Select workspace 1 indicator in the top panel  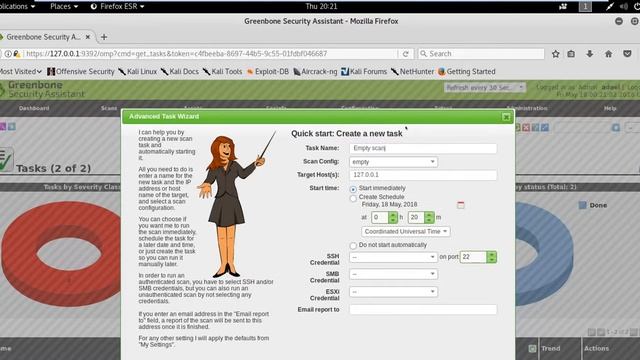tap(585, 7)
